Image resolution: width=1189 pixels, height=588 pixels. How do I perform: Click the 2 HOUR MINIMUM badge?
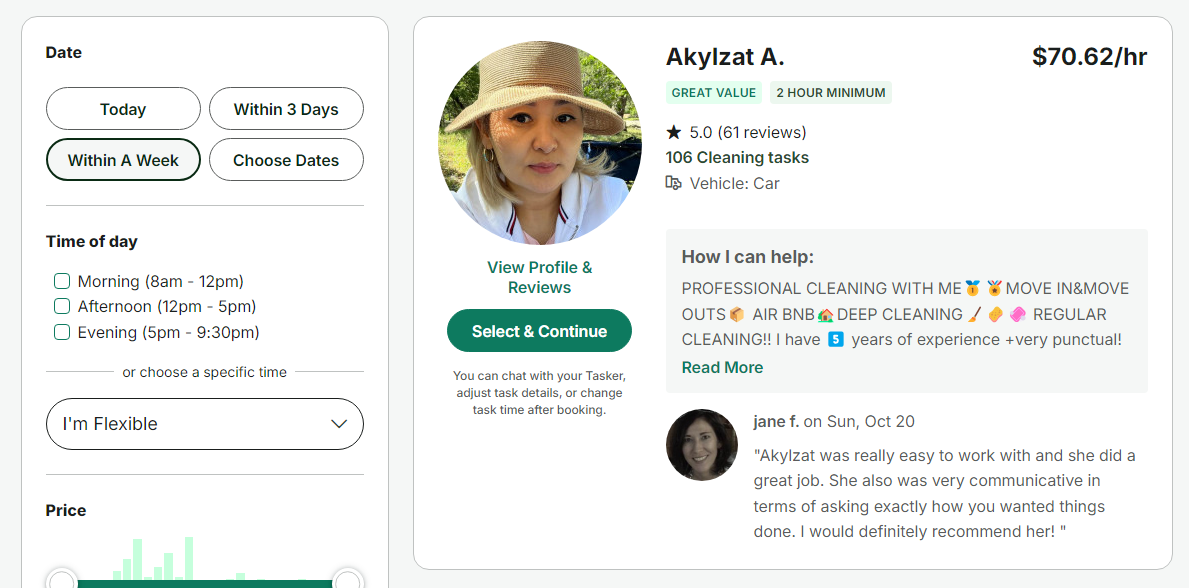(831, 92)
